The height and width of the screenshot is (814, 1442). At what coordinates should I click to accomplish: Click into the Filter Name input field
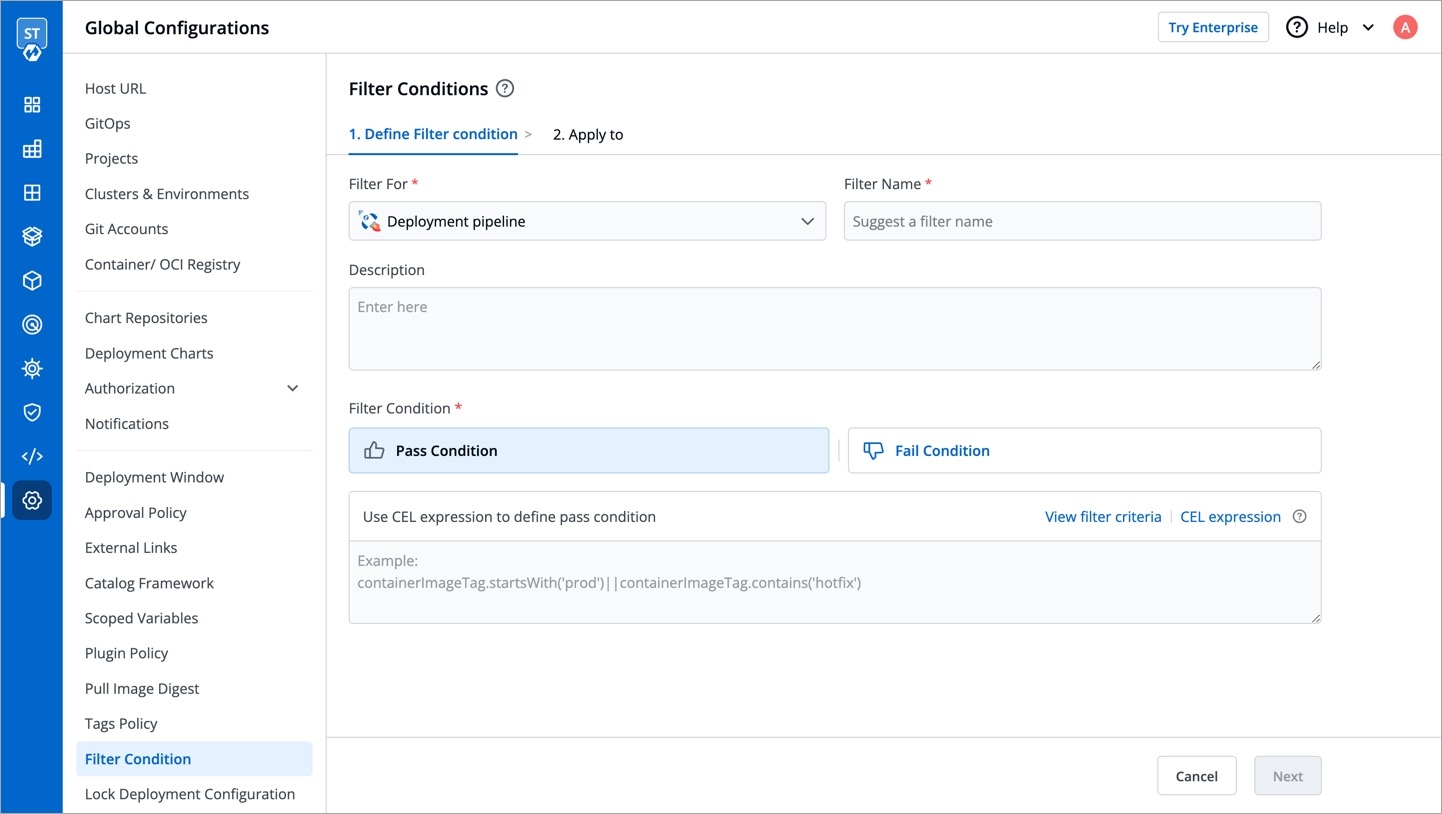[x=1082, y=221]
